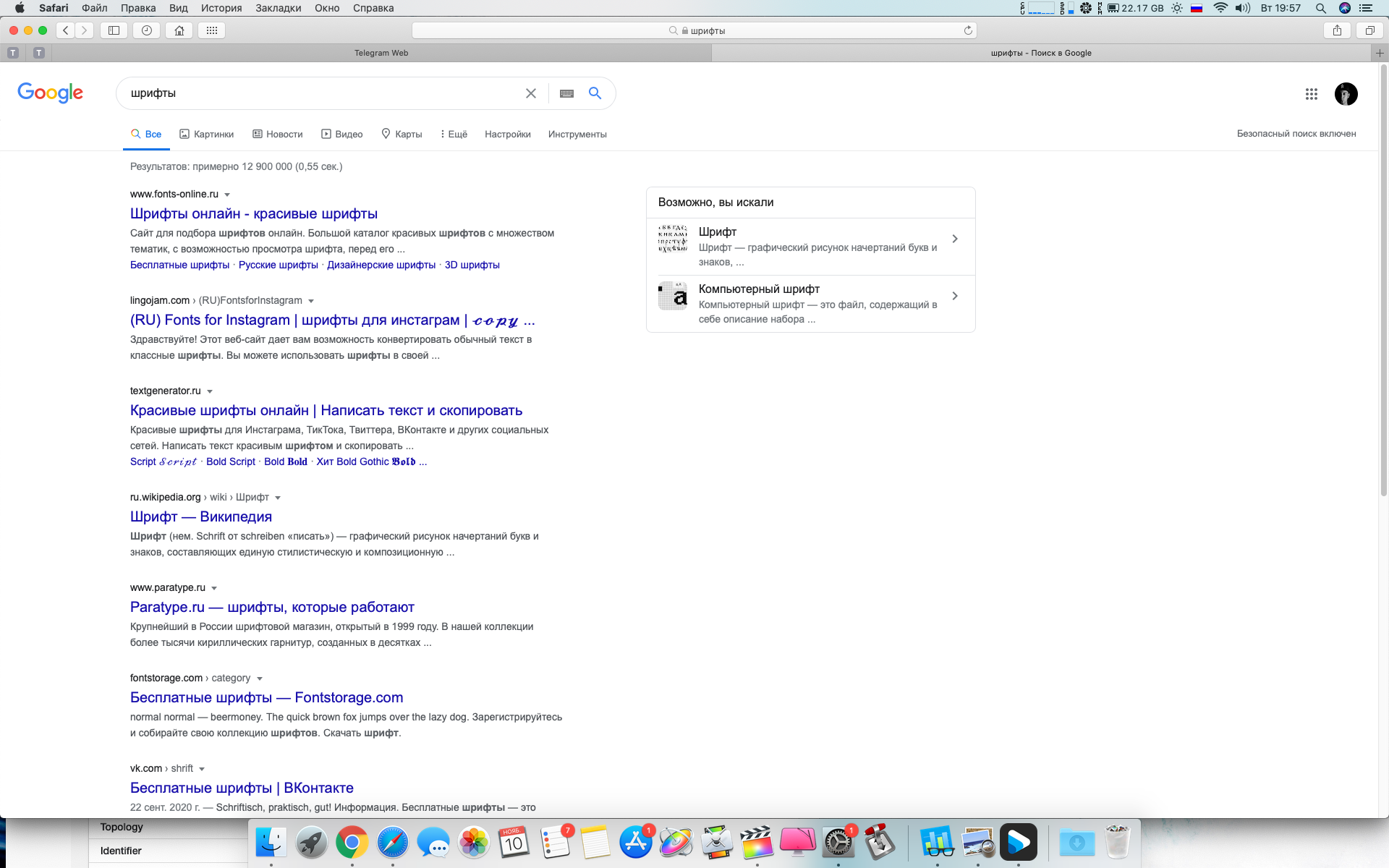Open the Google account avatar
This screenshot has width=1389, height=868.
1346,94
